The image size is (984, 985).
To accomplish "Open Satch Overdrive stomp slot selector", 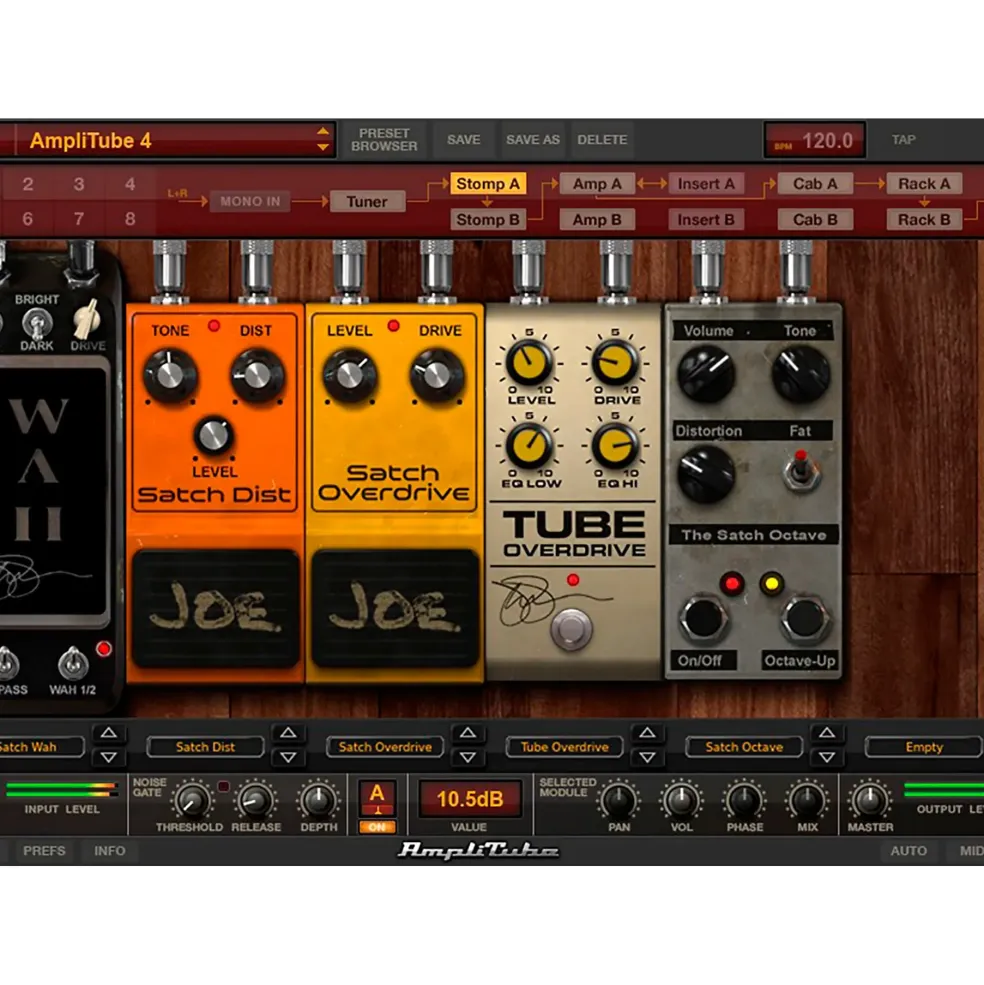I will pyautogui.click(x=385, y=747).
